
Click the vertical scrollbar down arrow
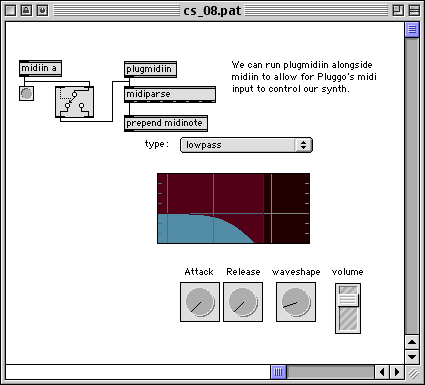(x=412, y=357)
